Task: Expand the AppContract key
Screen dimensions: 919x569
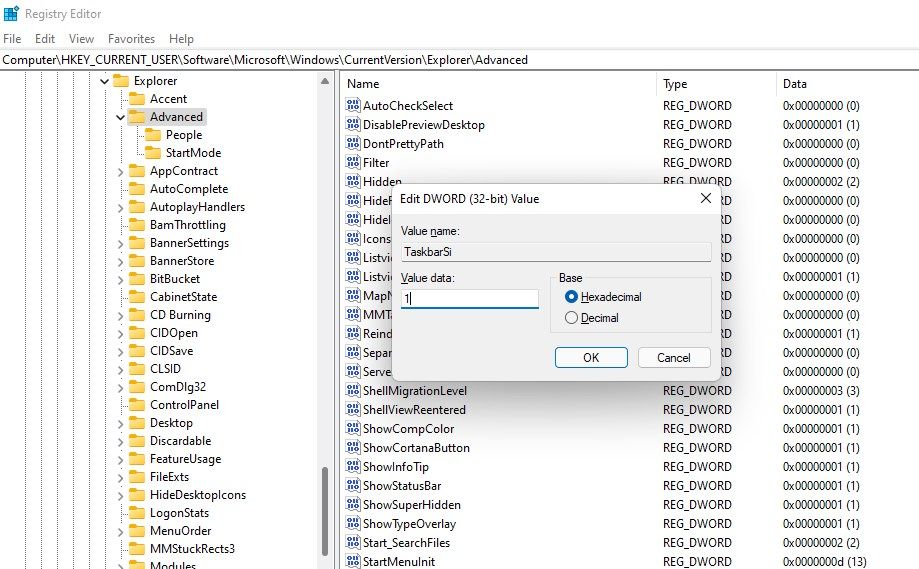Action: coord(120,171)
